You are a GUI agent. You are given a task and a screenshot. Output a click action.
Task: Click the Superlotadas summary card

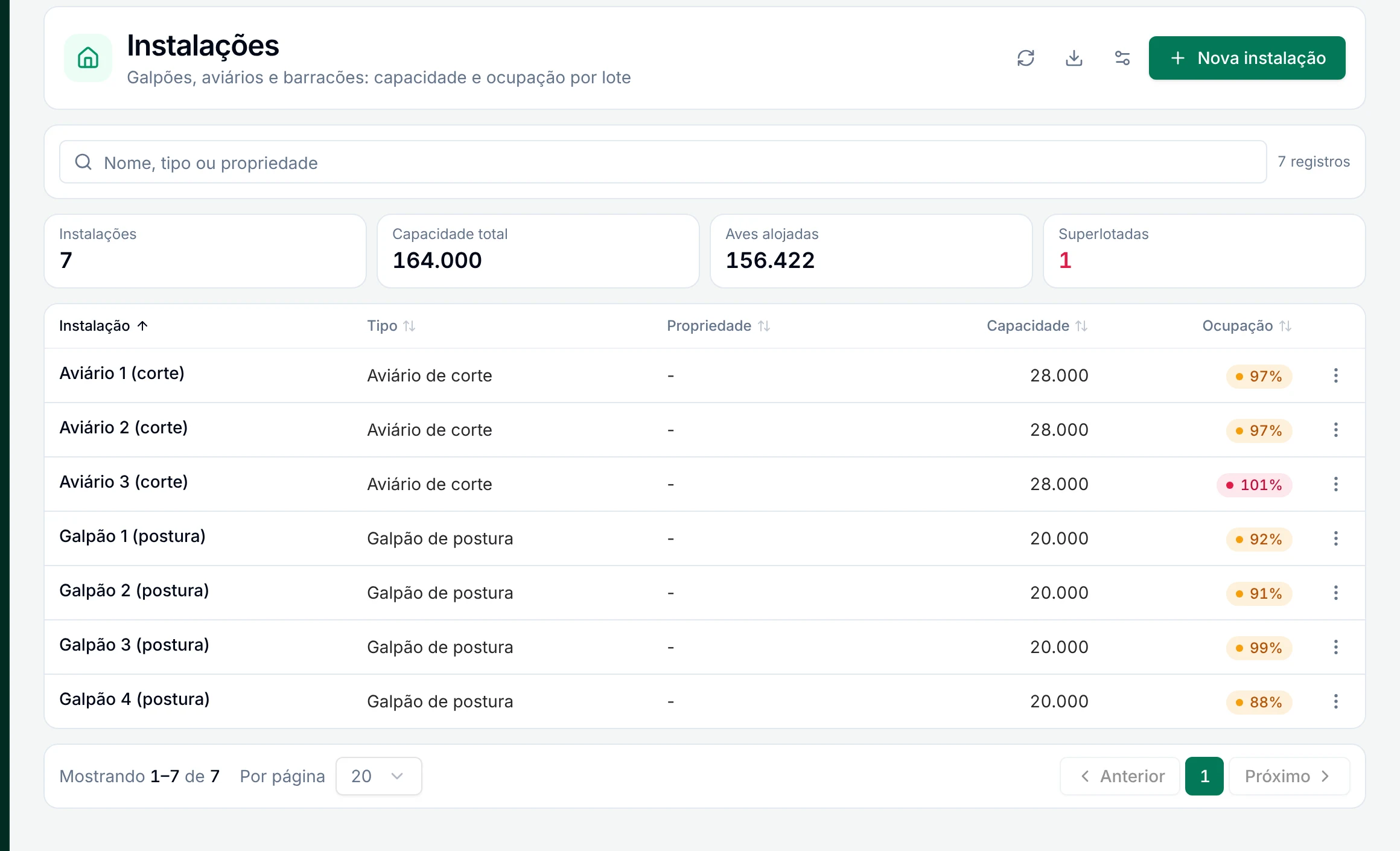(x=1204, y=251)
